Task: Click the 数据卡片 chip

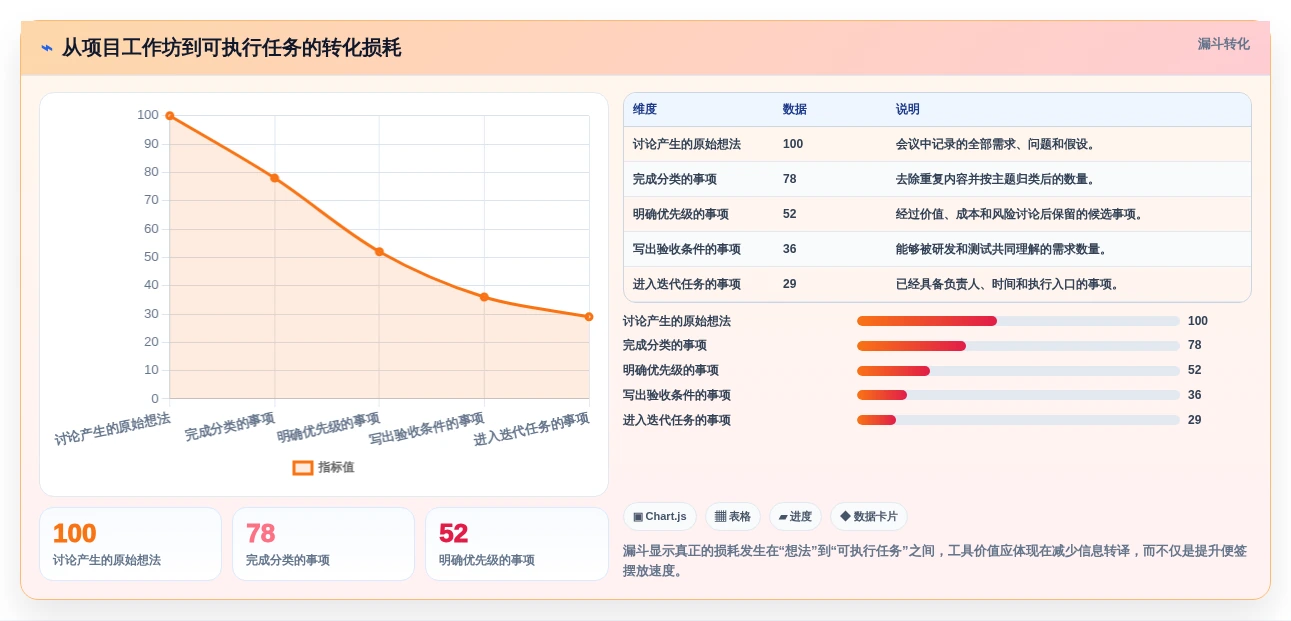Action: (869, 517)
